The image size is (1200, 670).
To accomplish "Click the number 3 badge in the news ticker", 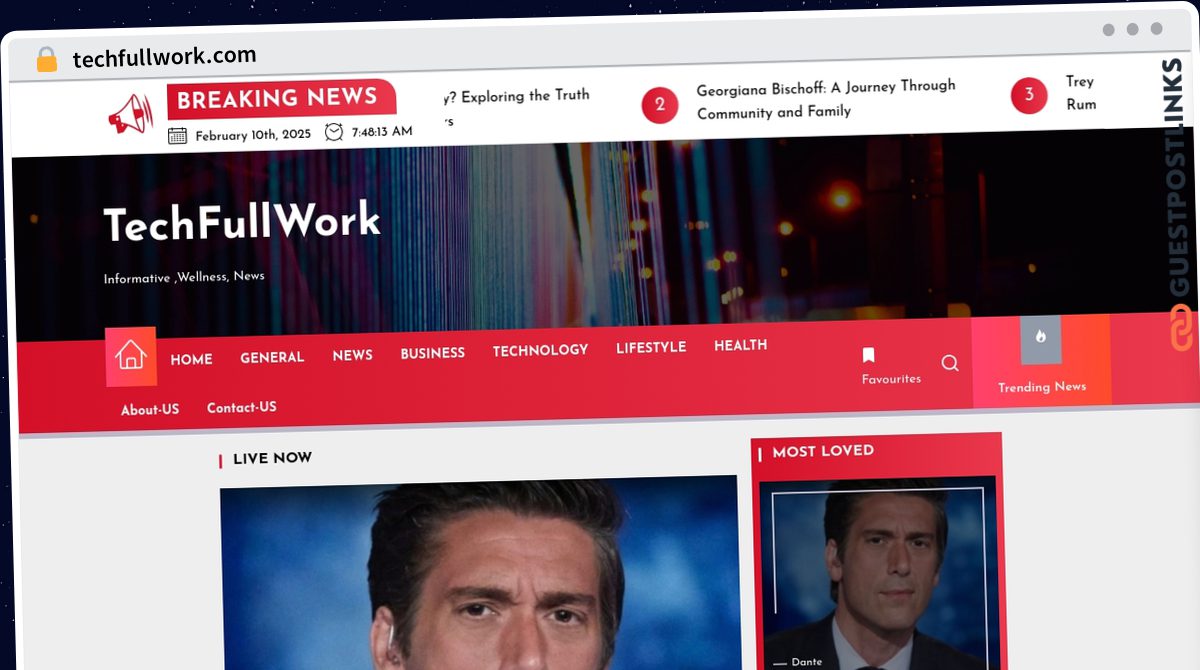I will pyautogui.click(x=1029, y=95).
